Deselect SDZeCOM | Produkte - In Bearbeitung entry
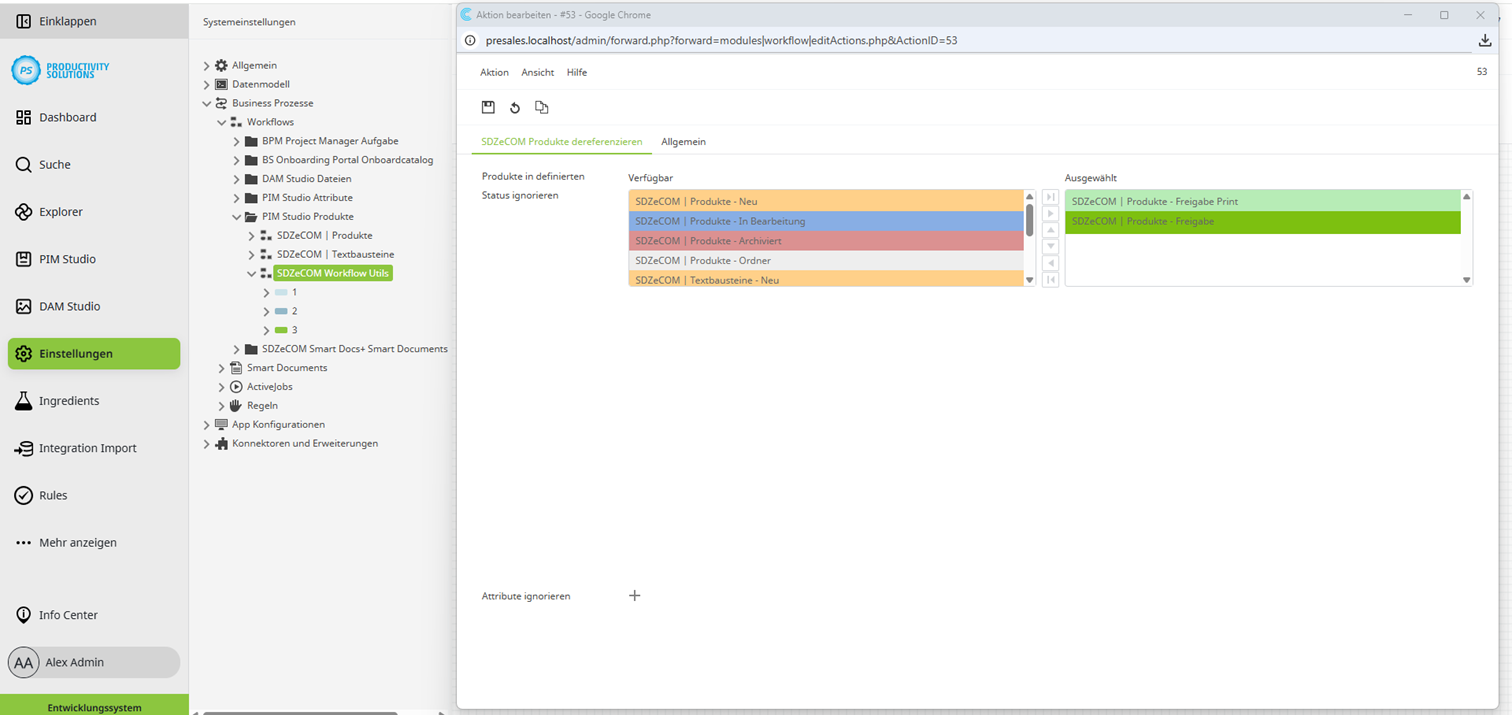1512x715 pixels. coord(820,221)
